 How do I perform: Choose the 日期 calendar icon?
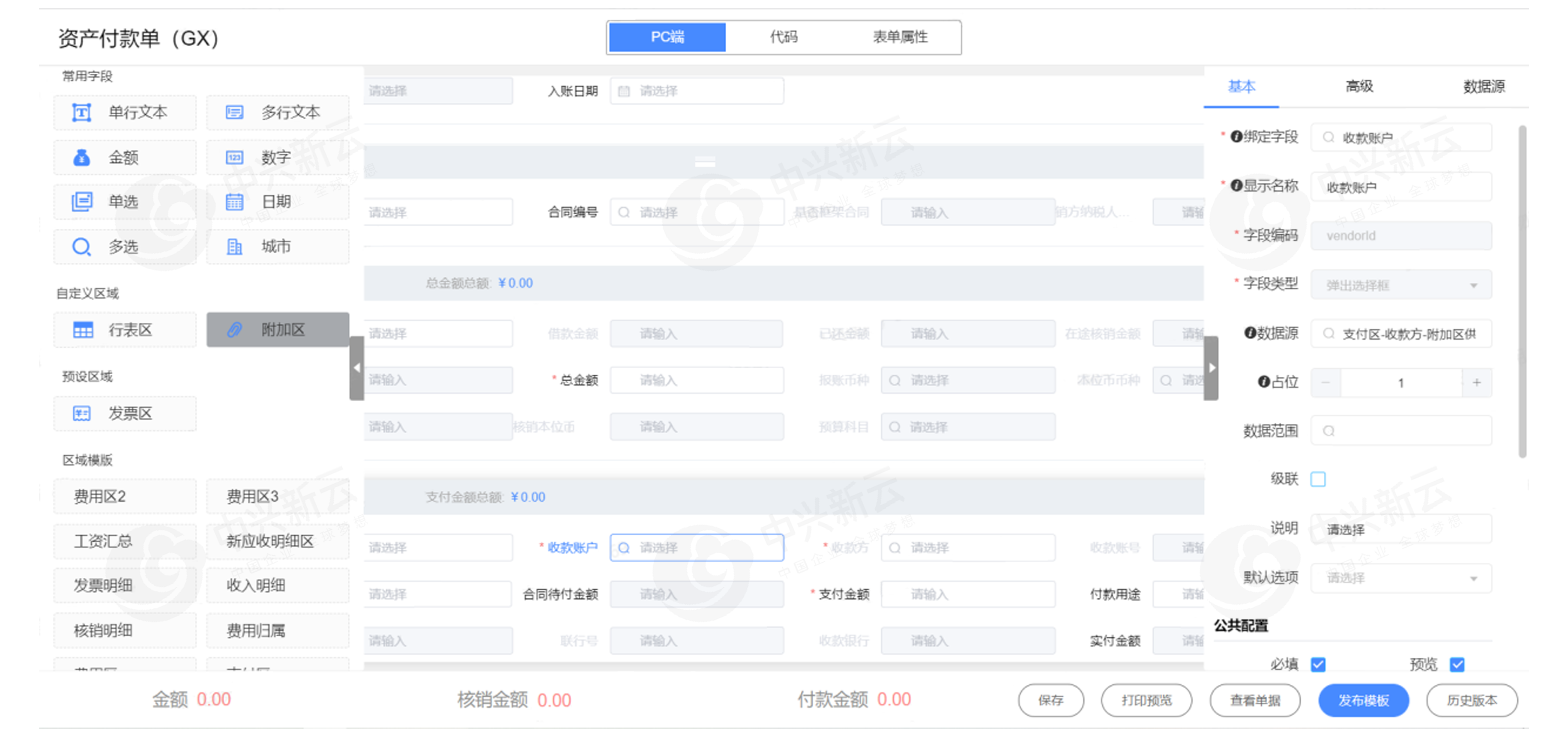coord(234,201)
